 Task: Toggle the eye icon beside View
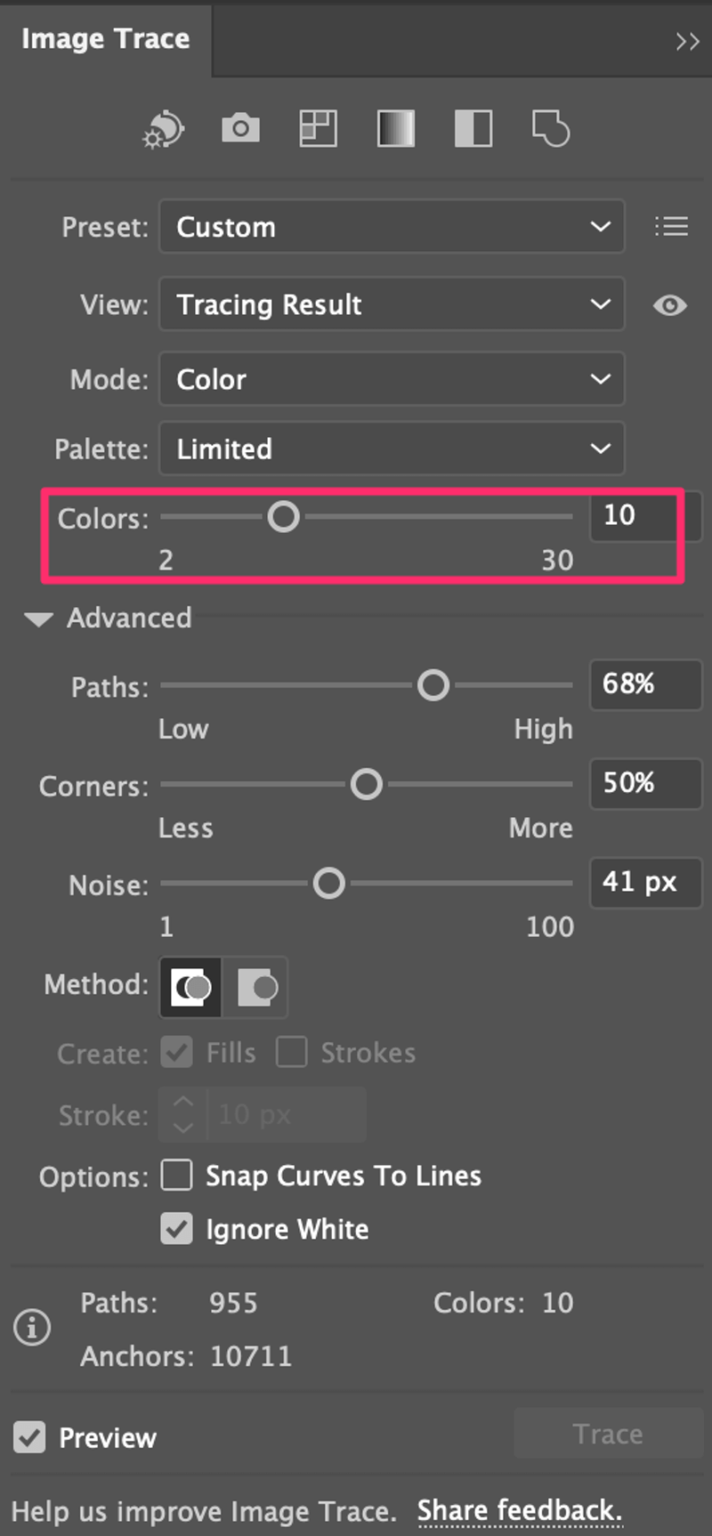click(670, 306)
